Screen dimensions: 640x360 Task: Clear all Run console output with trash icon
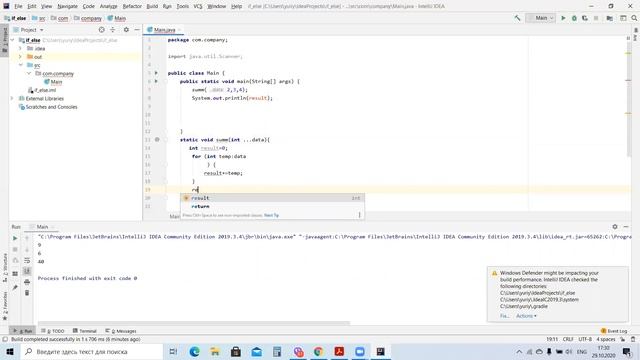(27, 293)
